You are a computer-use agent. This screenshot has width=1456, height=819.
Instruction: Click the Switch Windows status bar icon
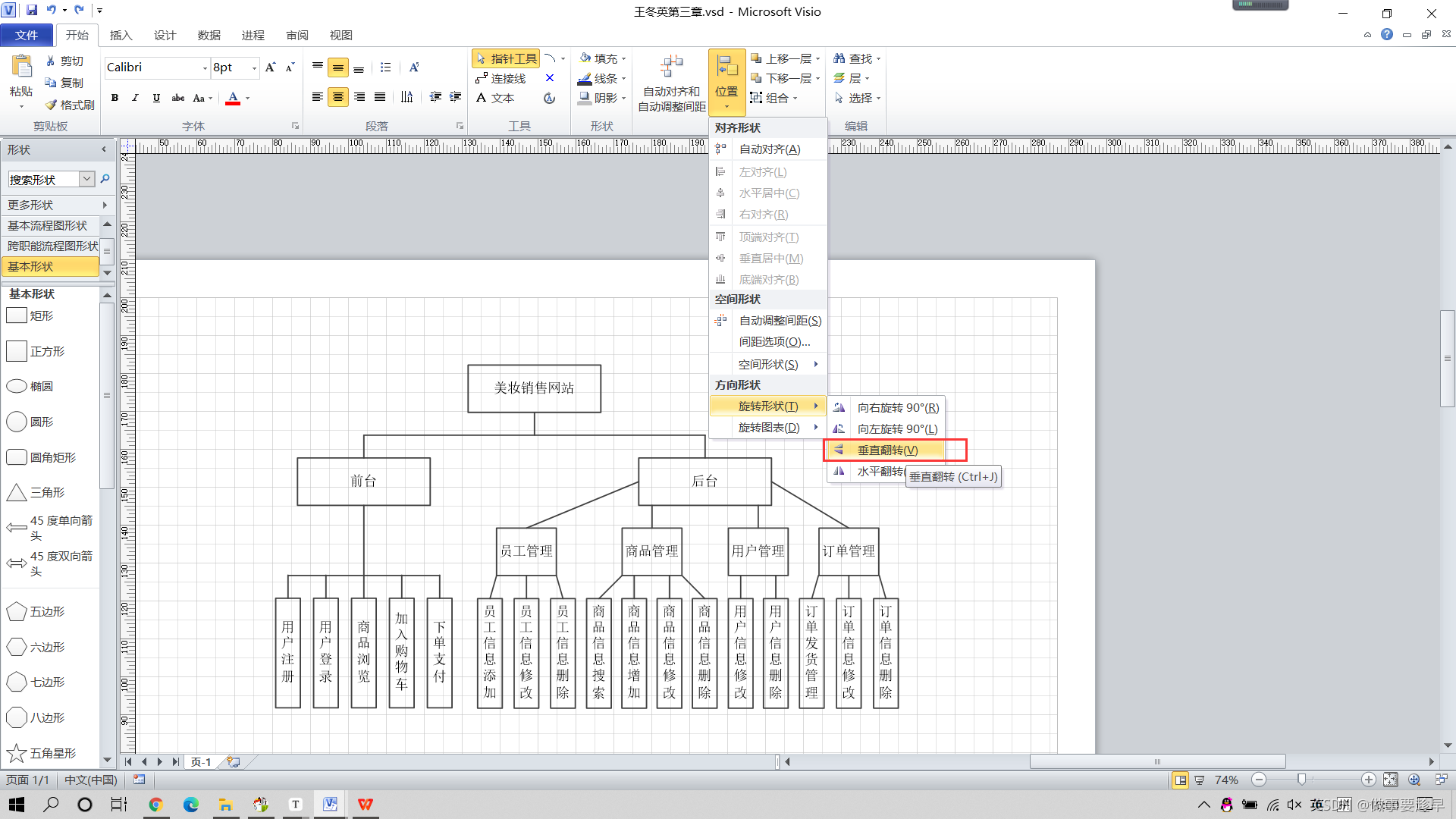point(1442,780)
